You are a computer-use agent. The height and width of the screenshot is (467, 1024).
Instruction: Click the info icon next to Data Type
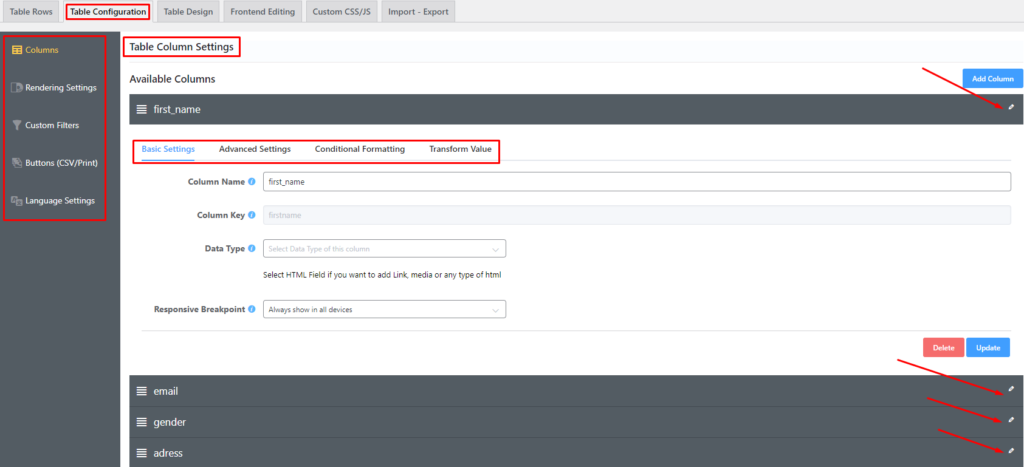[x=251, y=249]
